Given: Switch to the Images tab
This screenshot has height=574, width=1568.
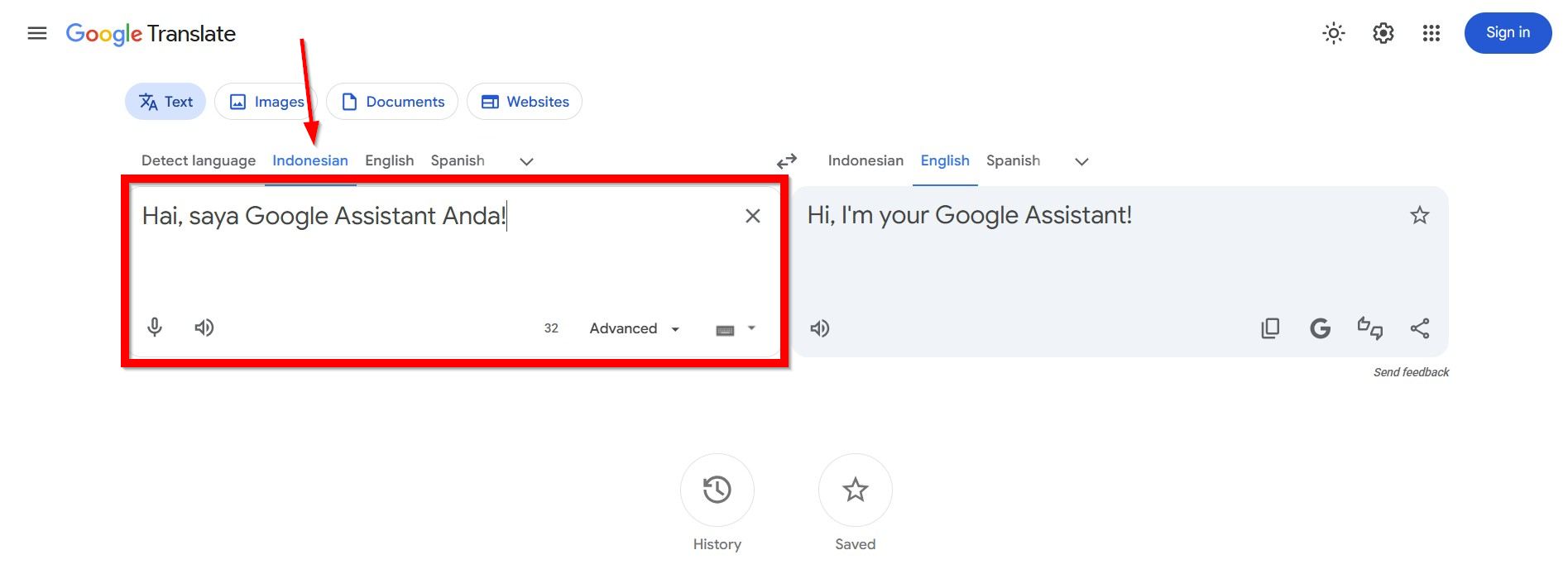Looking at the screenshot, I should [266, 102].
